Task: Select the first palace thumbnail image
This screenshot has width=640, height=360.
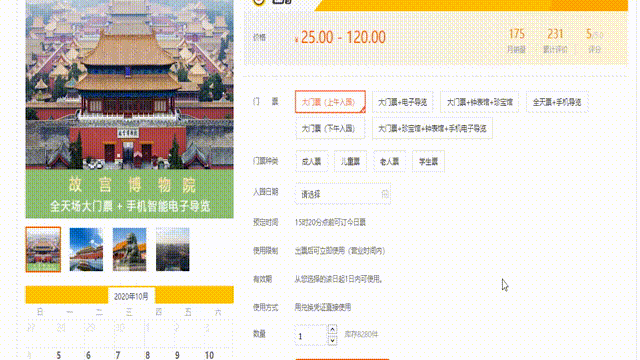Action: 43,249
